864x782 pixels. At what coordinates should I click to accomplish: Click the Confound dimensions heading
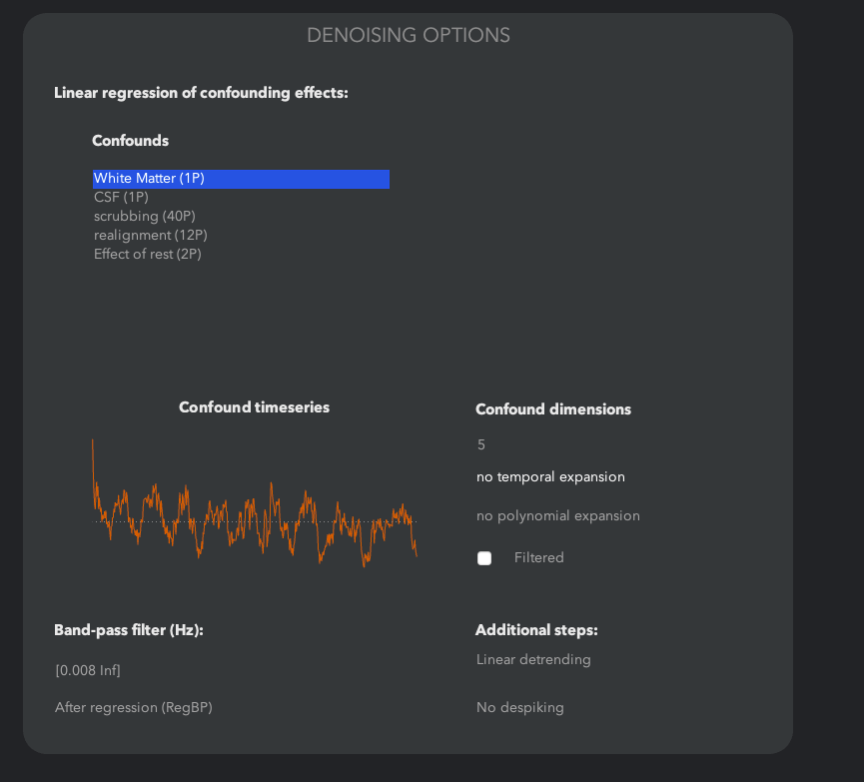coord(553,409)
